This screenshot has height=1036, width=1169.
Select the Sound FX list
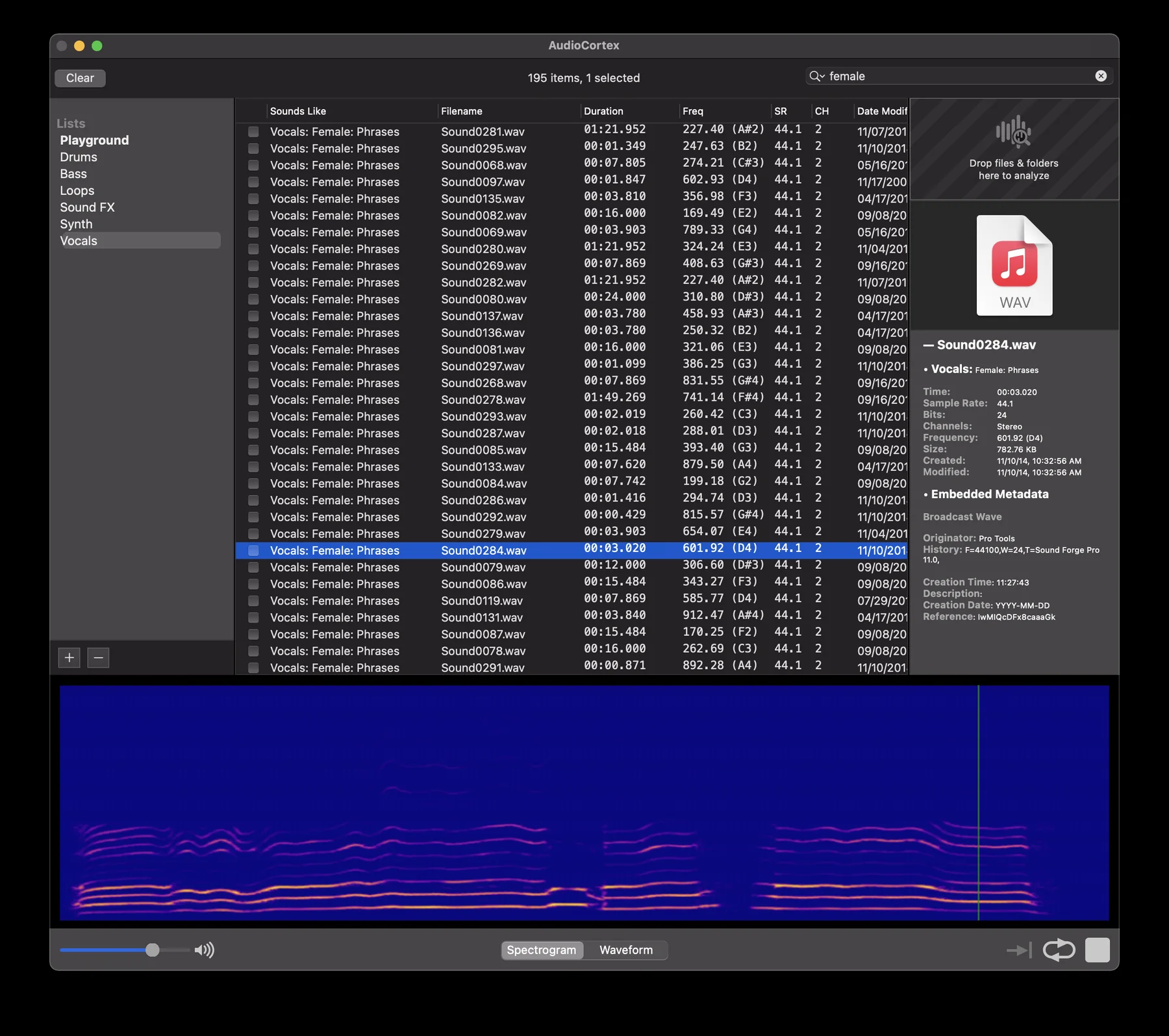[x=87, y=207]
